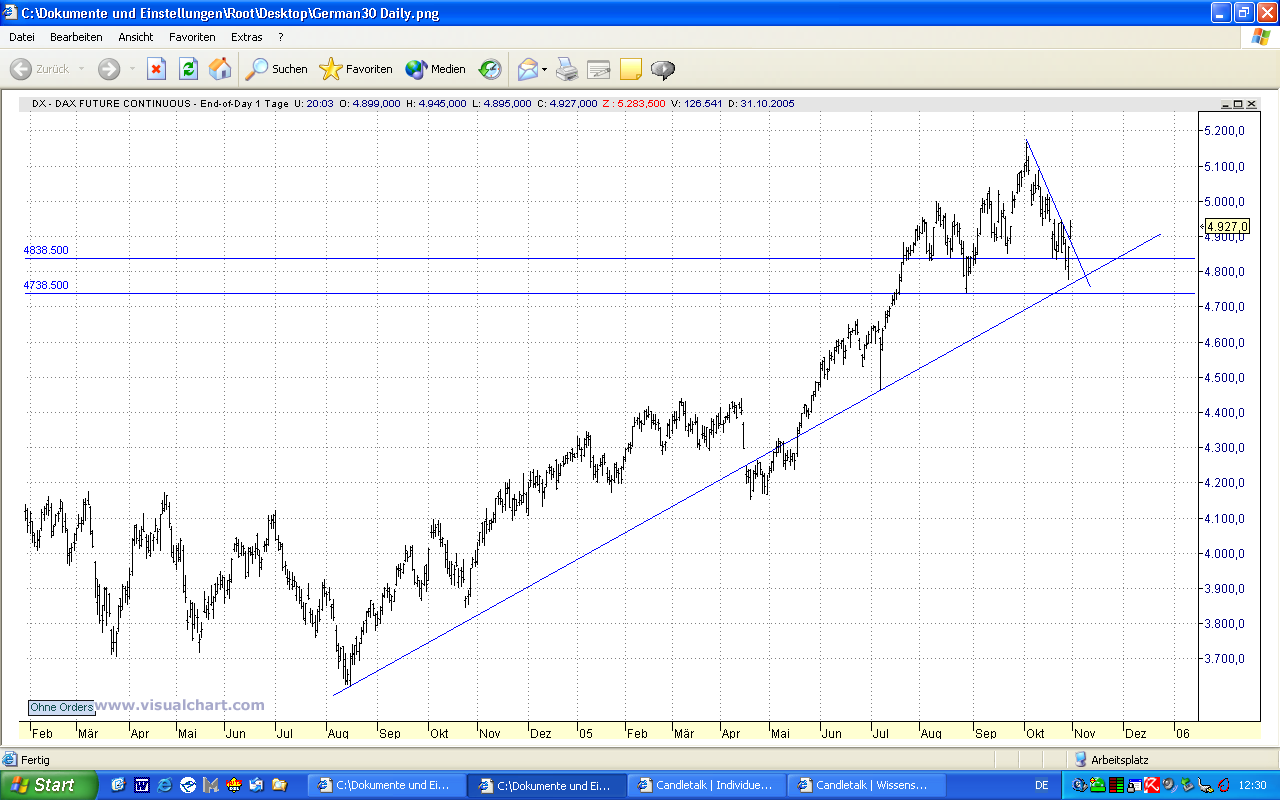Screen dimensions: 1280x800
Task: Expand the mail button dropdown arrow
Action: tap(545, 69)
